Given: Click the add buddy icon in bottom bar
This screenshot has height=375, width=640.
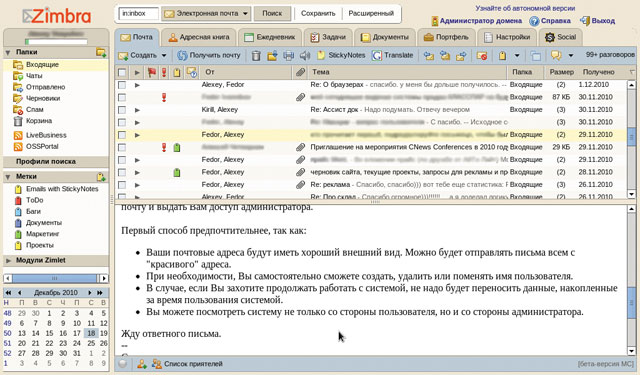Looking at the screenshot, I should click(x=142, y=364).
